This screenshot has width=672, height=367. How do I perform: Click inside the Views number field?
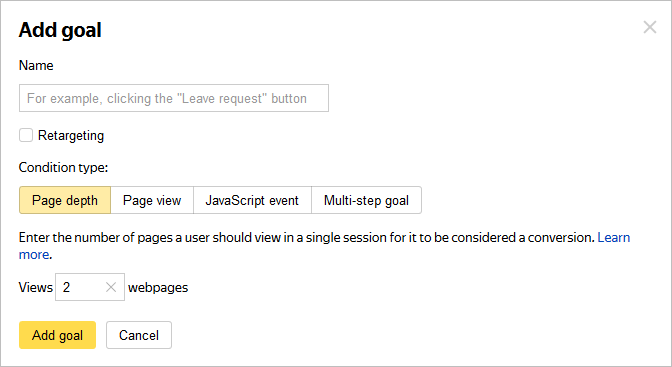[x=80, y=287]
